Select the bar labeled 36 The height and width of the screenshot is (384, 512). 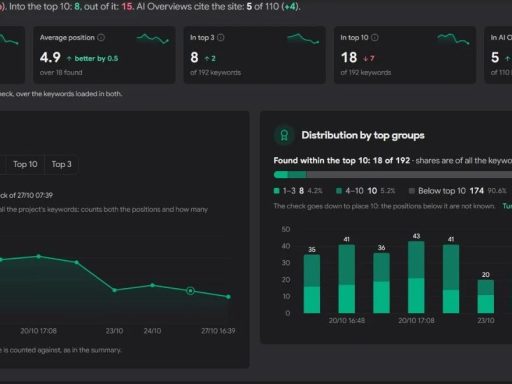(381, 283)
